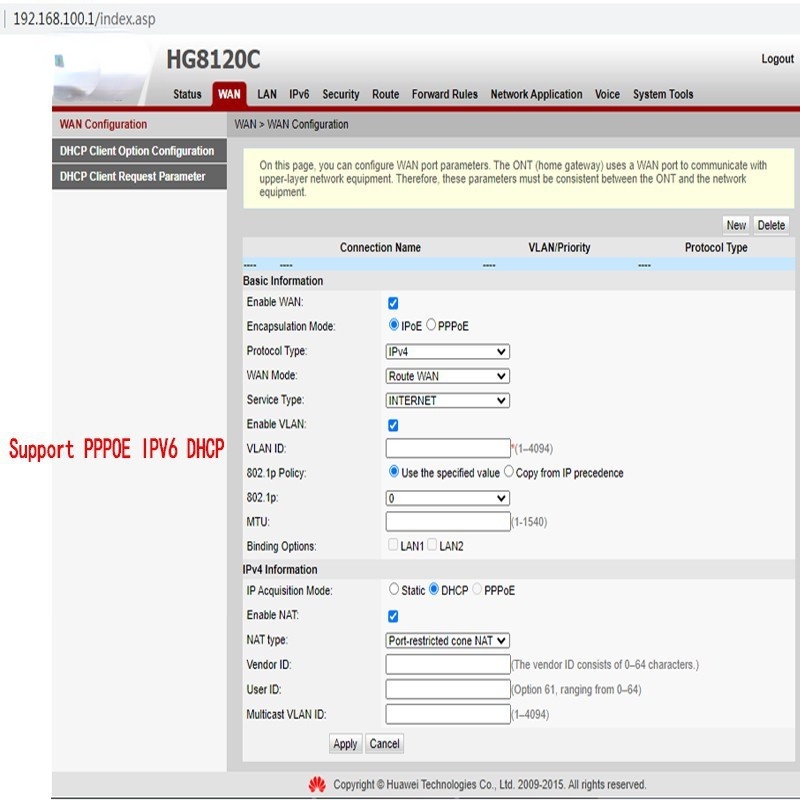The image size is (800, 800).
Task: Click the Huawei logo in footer
Action: click(x=317, y=784)
